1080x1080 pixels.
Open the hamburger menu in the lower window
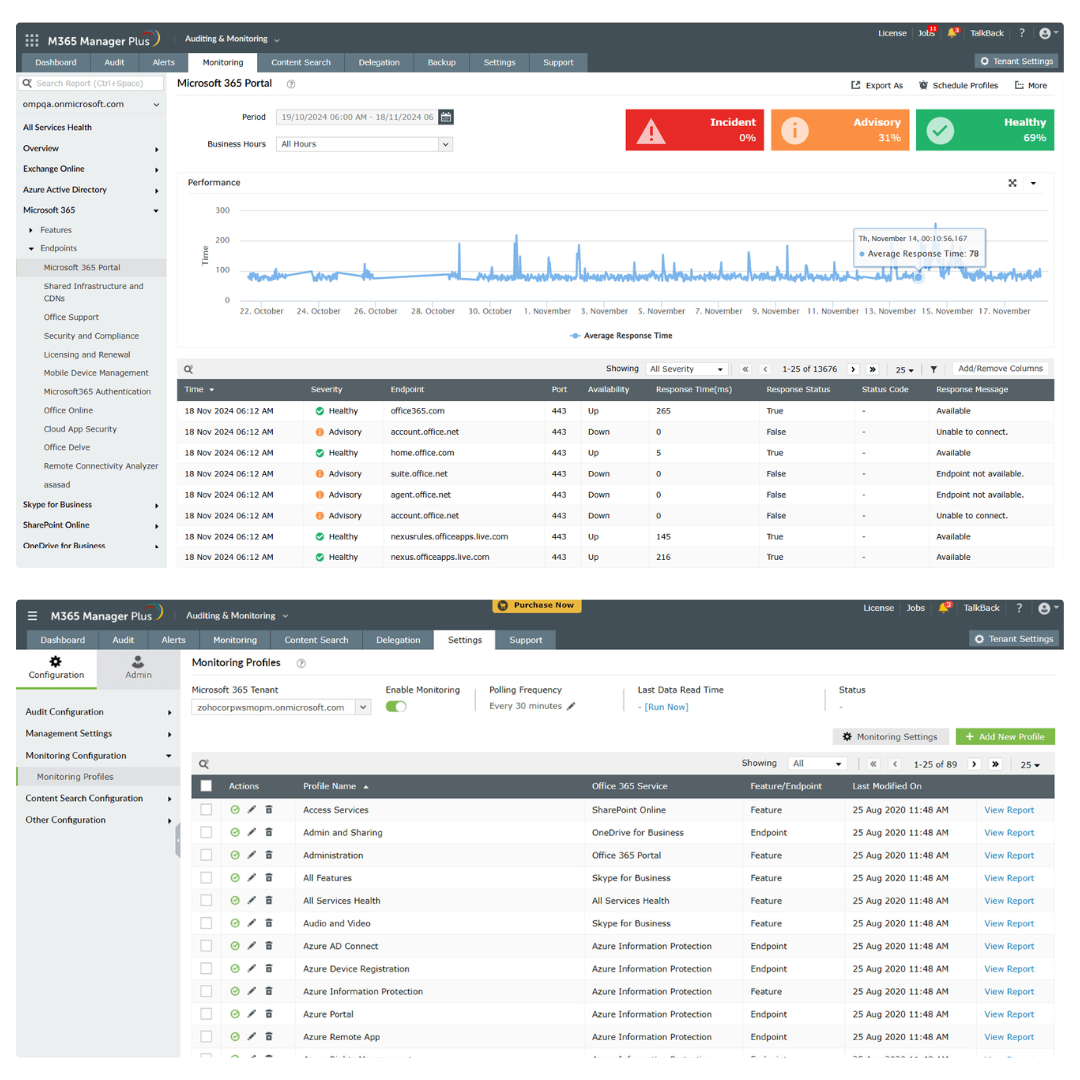(32, 616)
